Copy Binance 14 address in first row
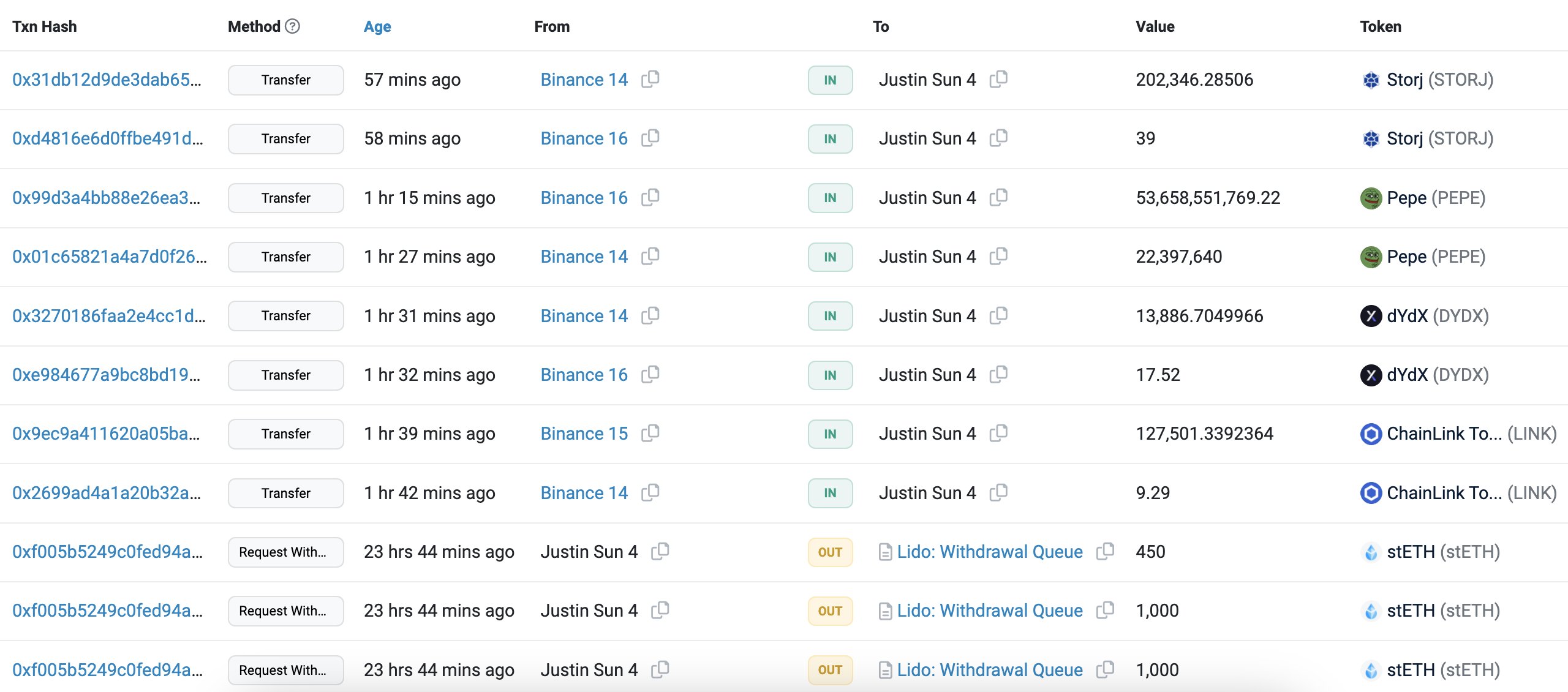This screenshot has width=1568, height=692. click(x=650, y=79)
